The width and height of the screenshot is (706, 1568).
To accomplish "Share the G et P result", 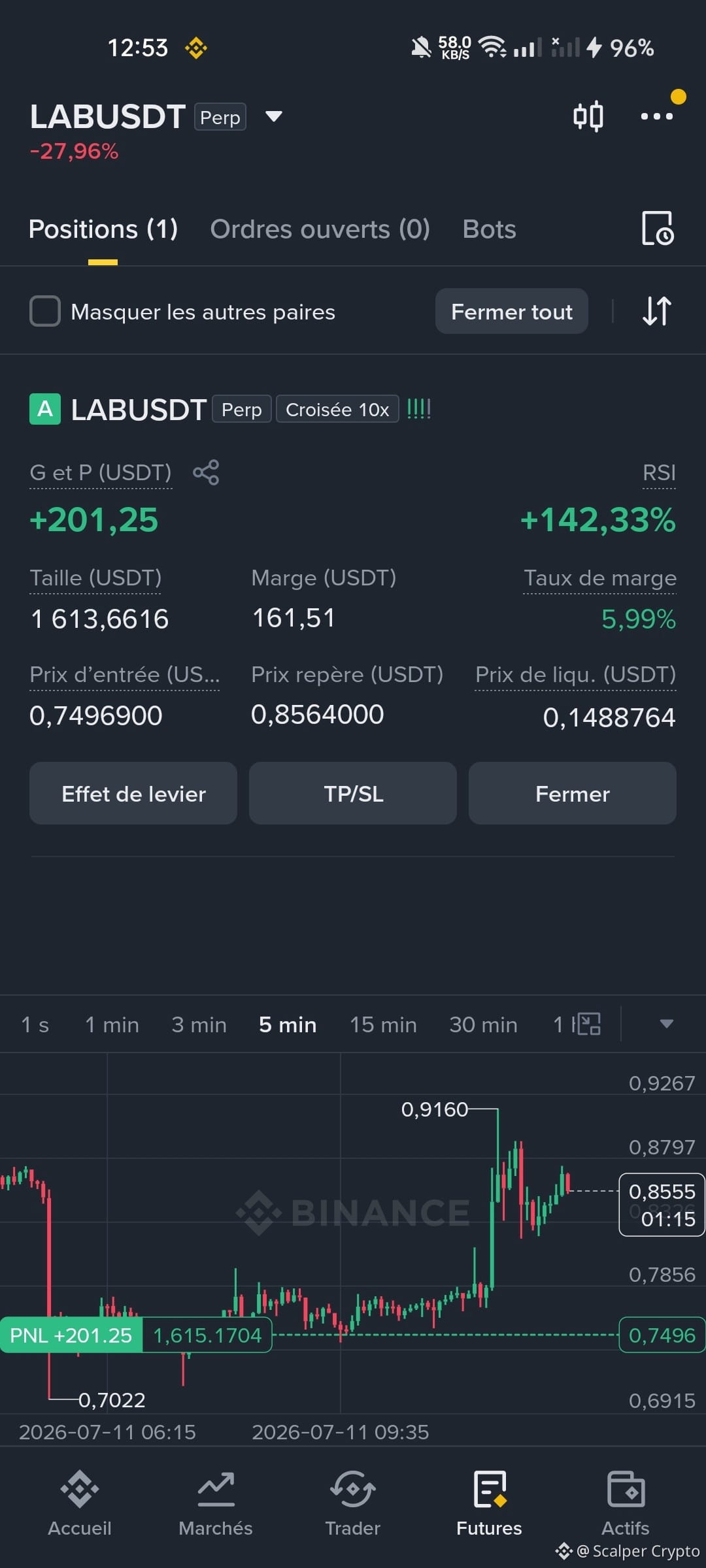I will [x=206, y=472].
